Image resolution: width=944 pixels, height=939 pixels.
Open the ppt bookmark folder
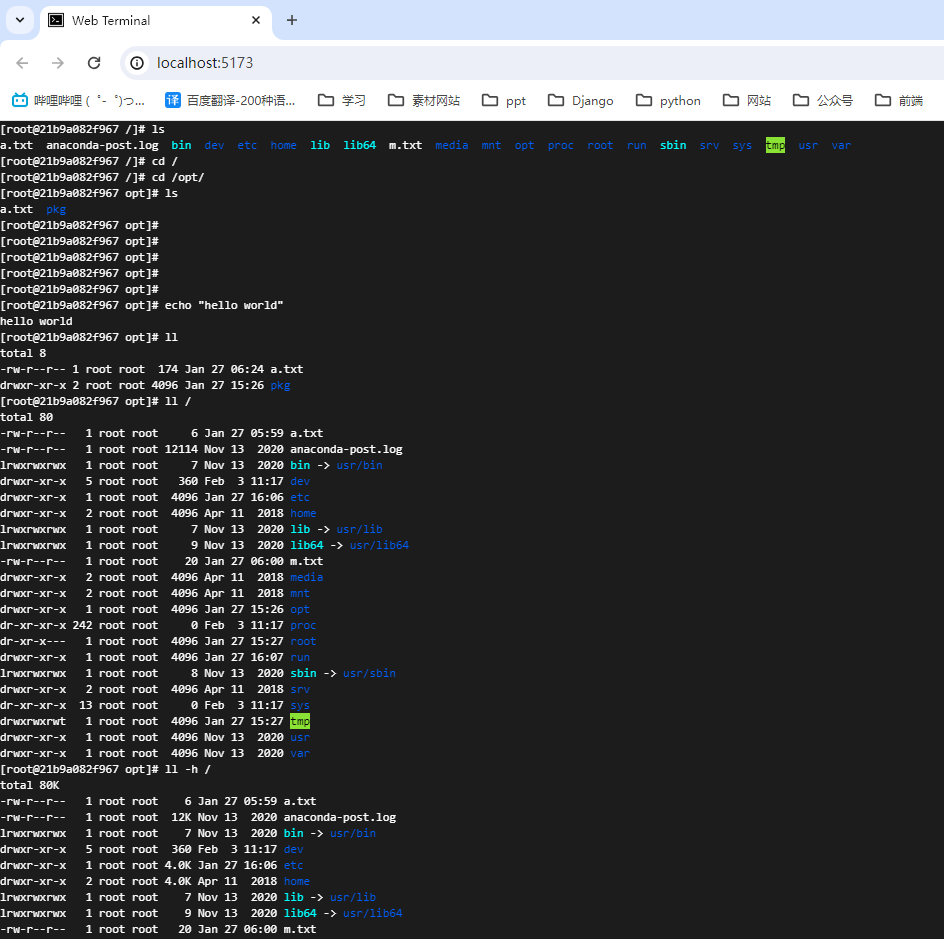[x=504, y=100]
